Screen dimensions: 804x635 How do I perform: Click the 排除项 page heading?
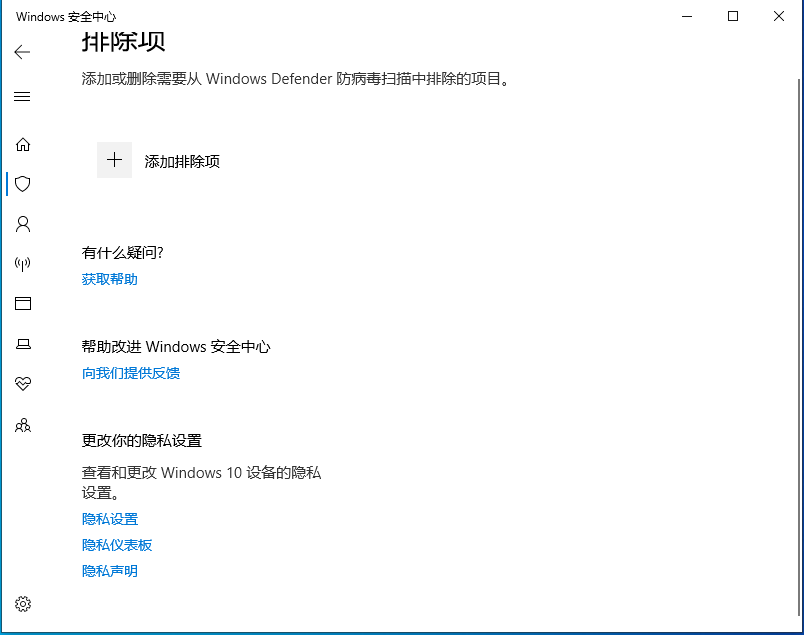pyautogui.click(x=124, y=42)
